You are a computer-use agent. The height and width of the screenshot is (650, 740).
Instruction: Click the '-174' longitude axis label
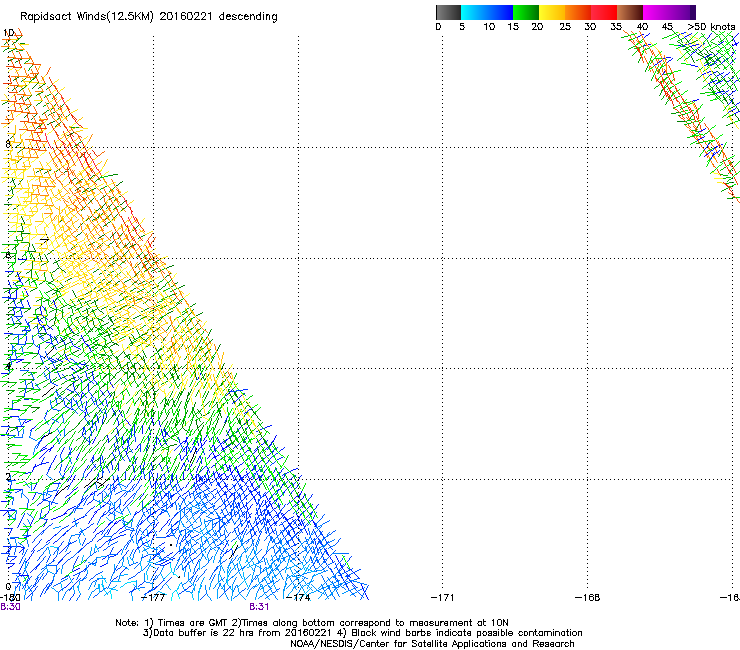pyautogui.click(x=298, y=598)
